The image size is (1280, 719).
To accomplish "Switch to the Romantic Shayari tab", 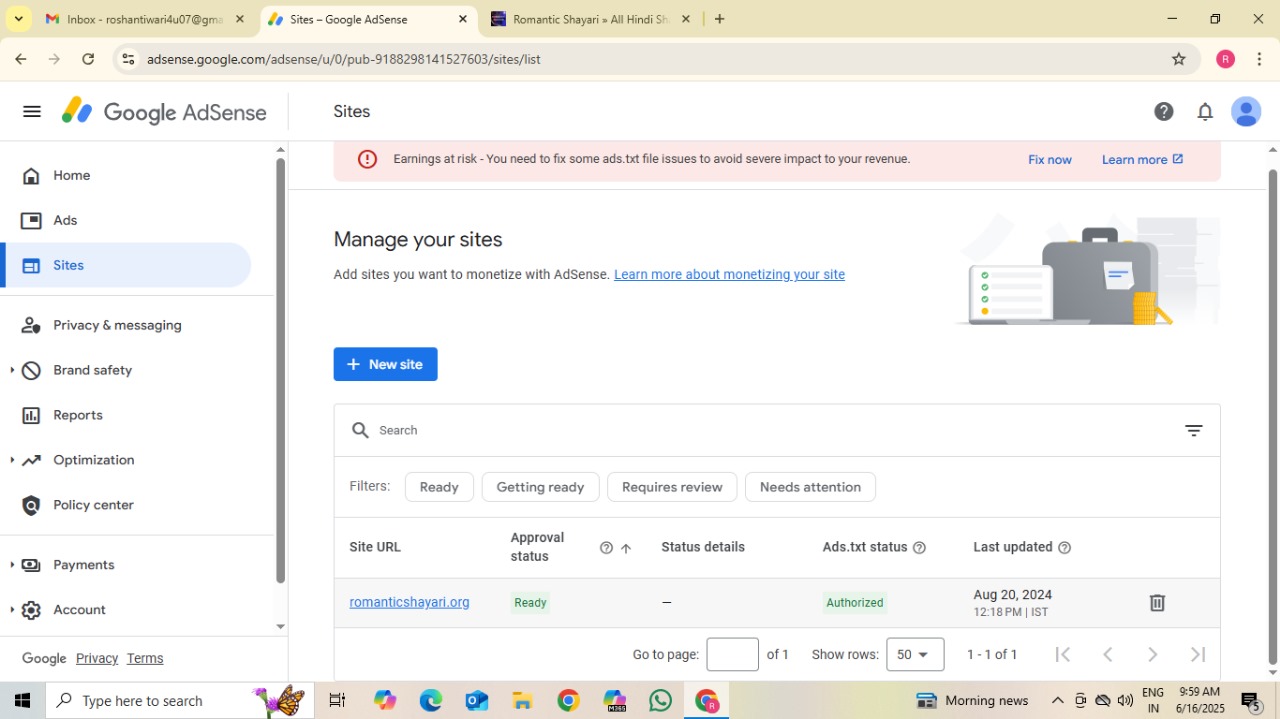I will [591, 19].
